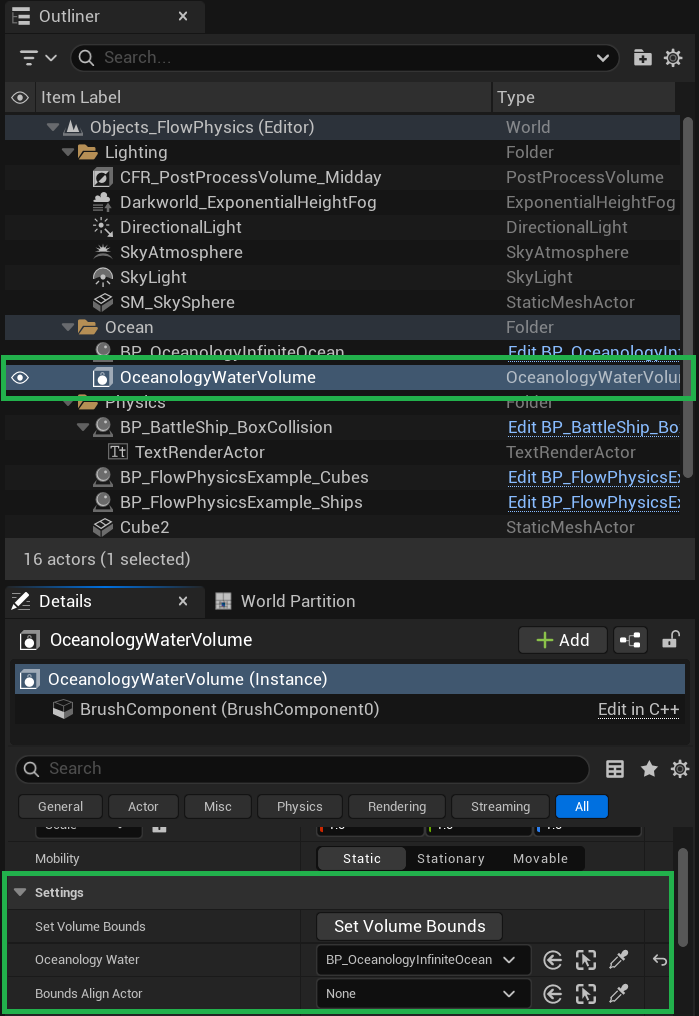Open Outliner settings gear
This screenshot has width=699, height=1016.
[x=673, y=58]
